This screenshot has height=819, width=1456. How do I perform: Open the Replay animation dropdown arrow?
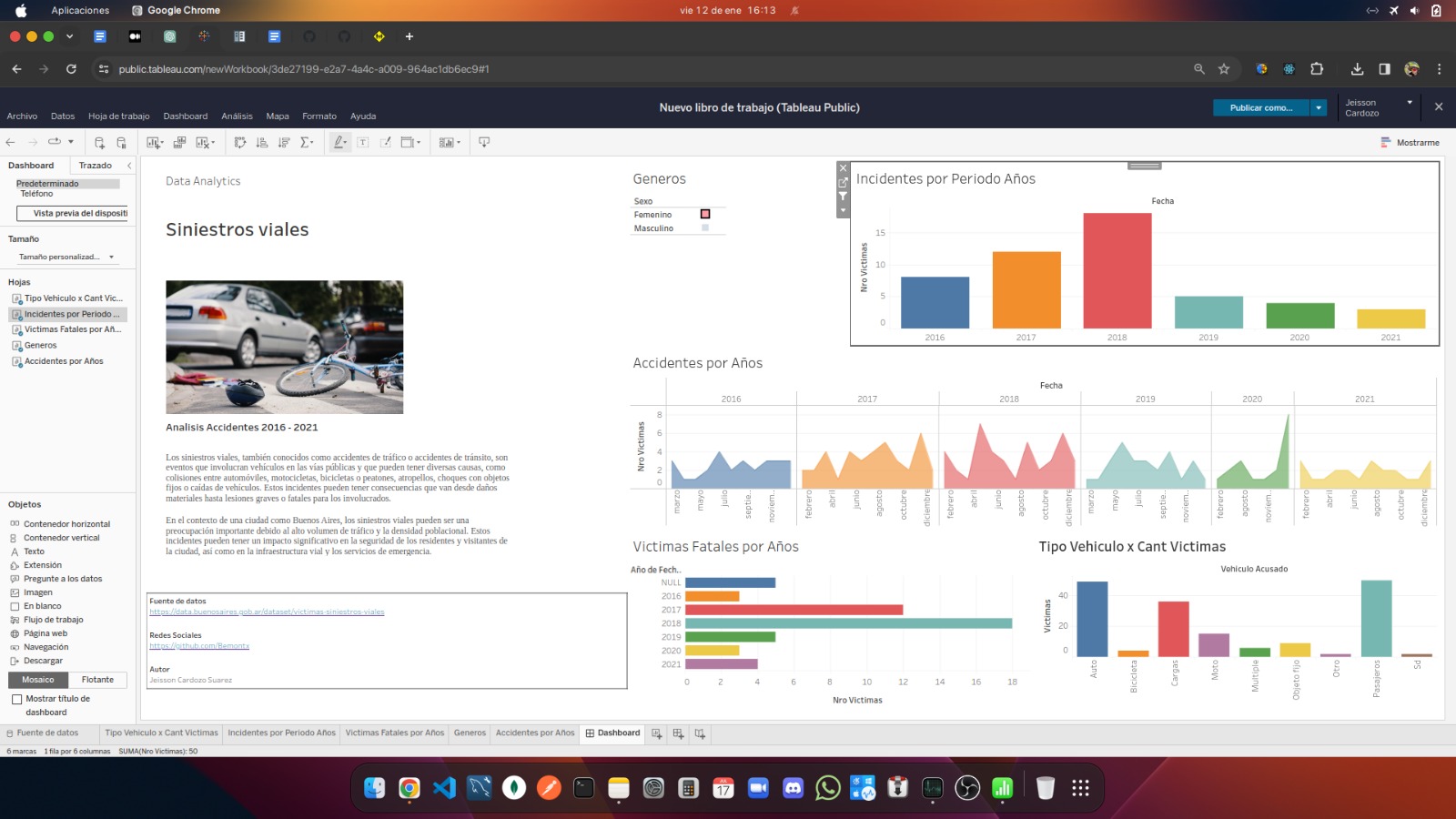(70, 142)
